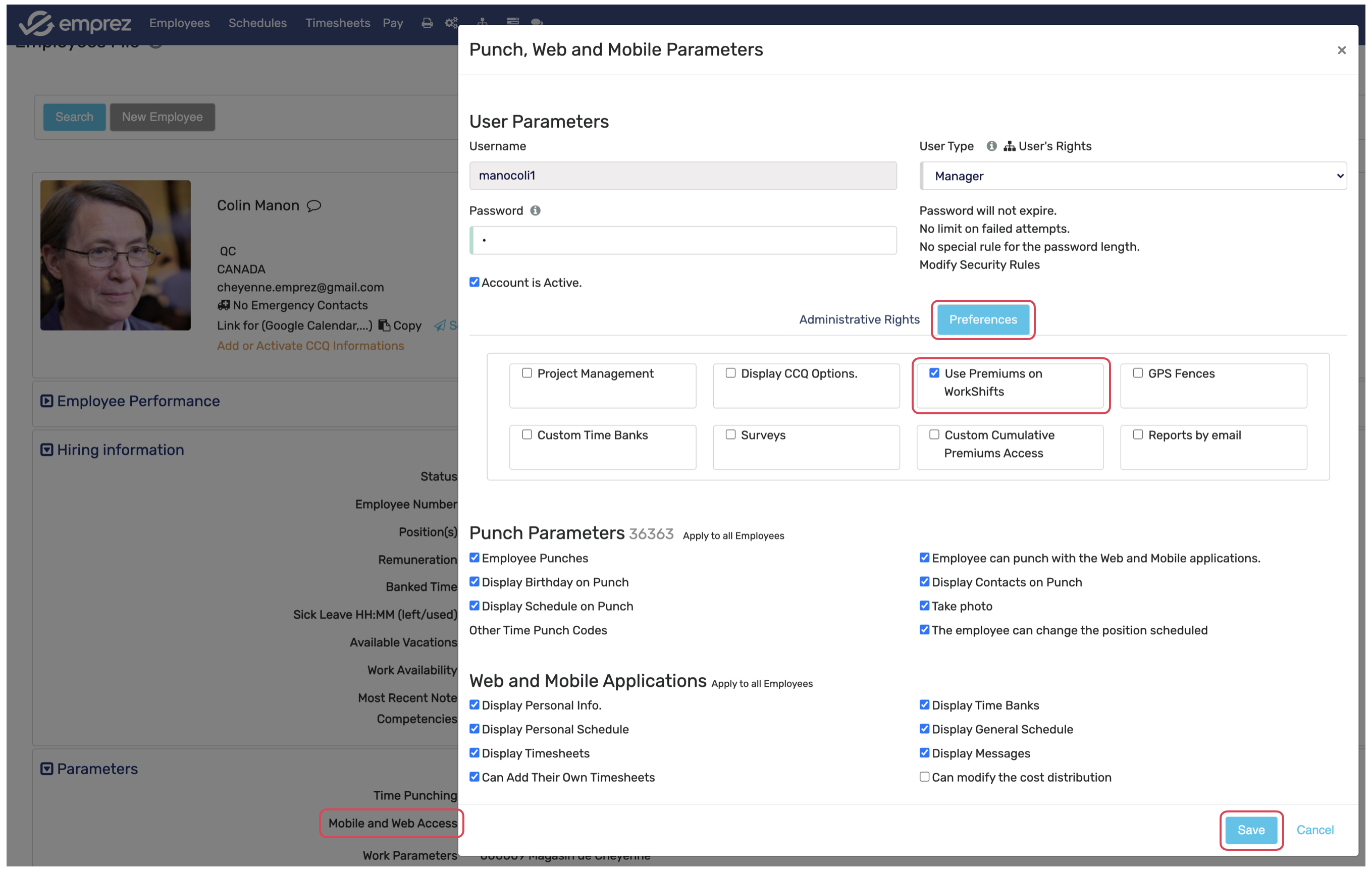Click the Modify Security Rules link
This screenshot has height=873, width=1372.
[979, 265]
